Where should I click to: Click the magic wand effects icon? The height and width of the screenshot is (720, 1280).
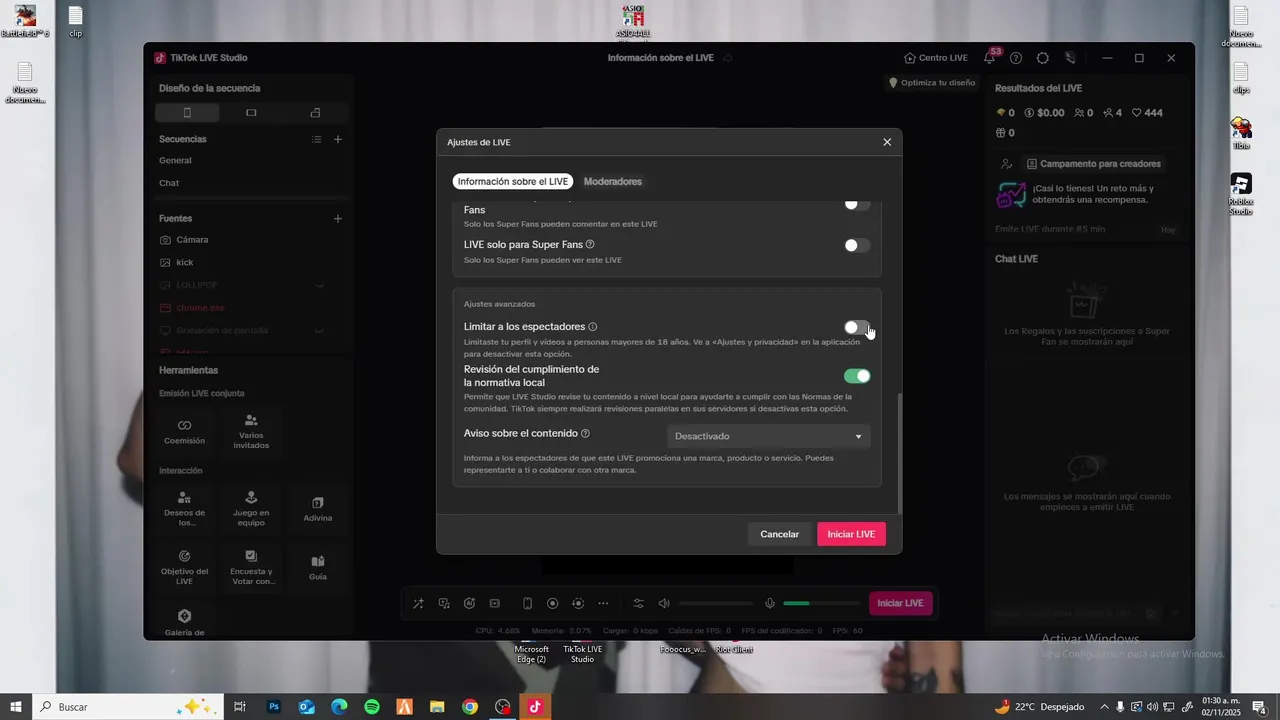click(x=418, y=603)
